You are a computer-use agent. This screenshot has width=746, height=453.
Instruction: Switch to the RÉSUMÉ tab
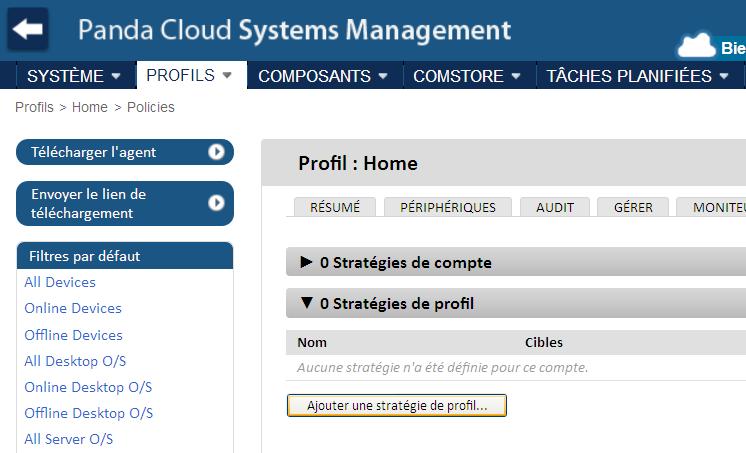tap(335, 207)
